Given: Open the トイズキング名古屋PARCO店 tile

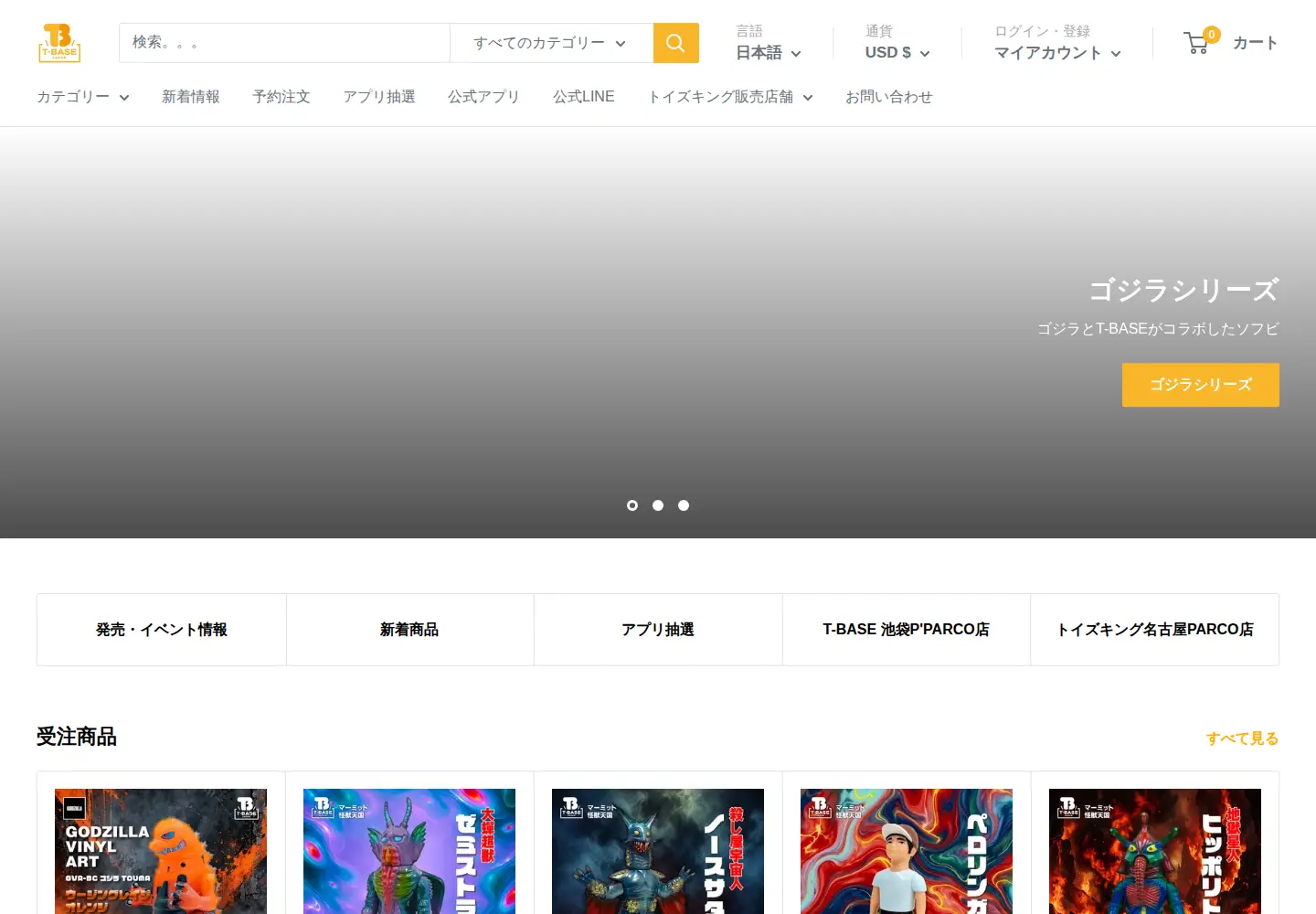Looking at the screenshot, I should (1155, 630).
